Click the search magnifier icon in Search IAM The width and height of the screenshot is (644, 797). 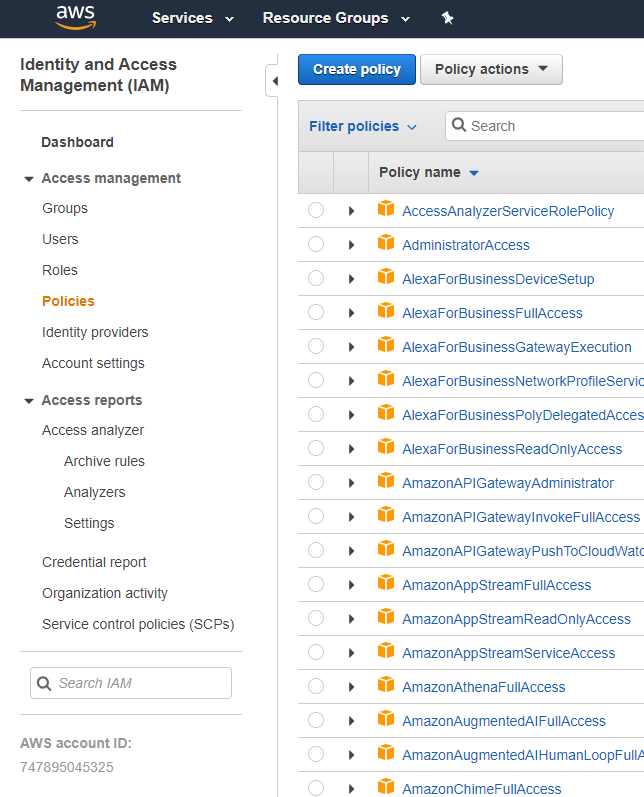click(44, 683)
